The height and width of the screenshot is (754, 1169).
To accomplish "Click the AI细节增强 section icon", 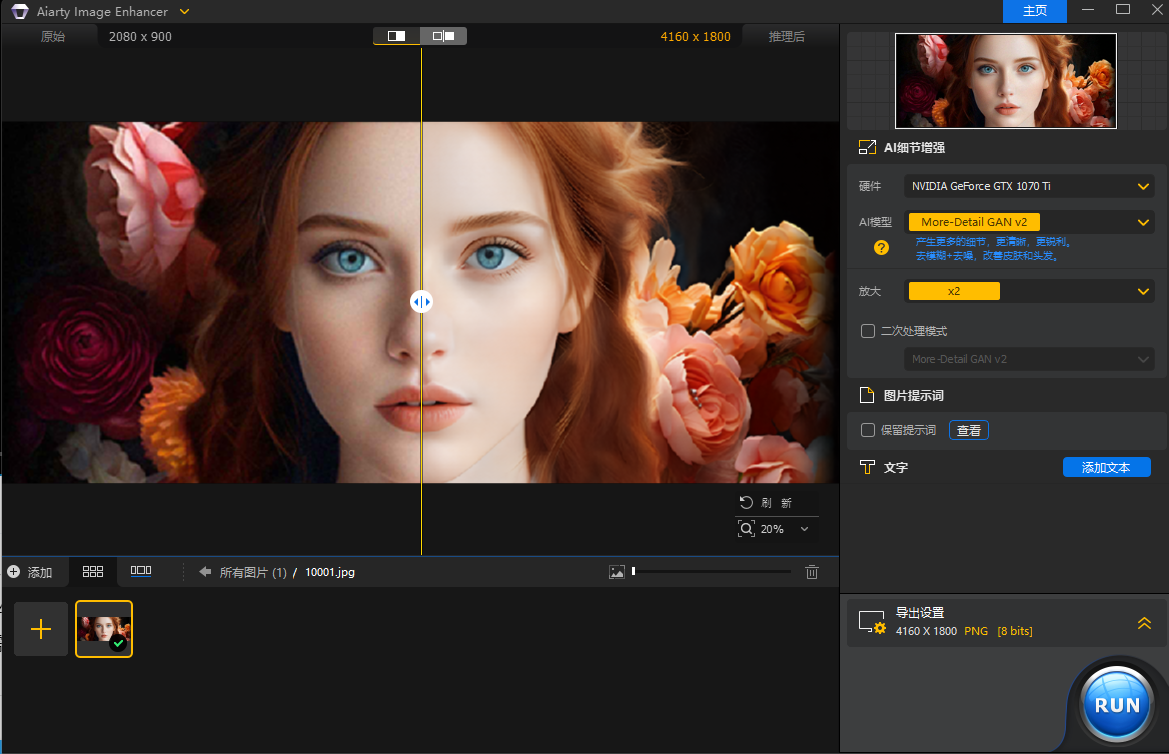I will click(867, 147).
